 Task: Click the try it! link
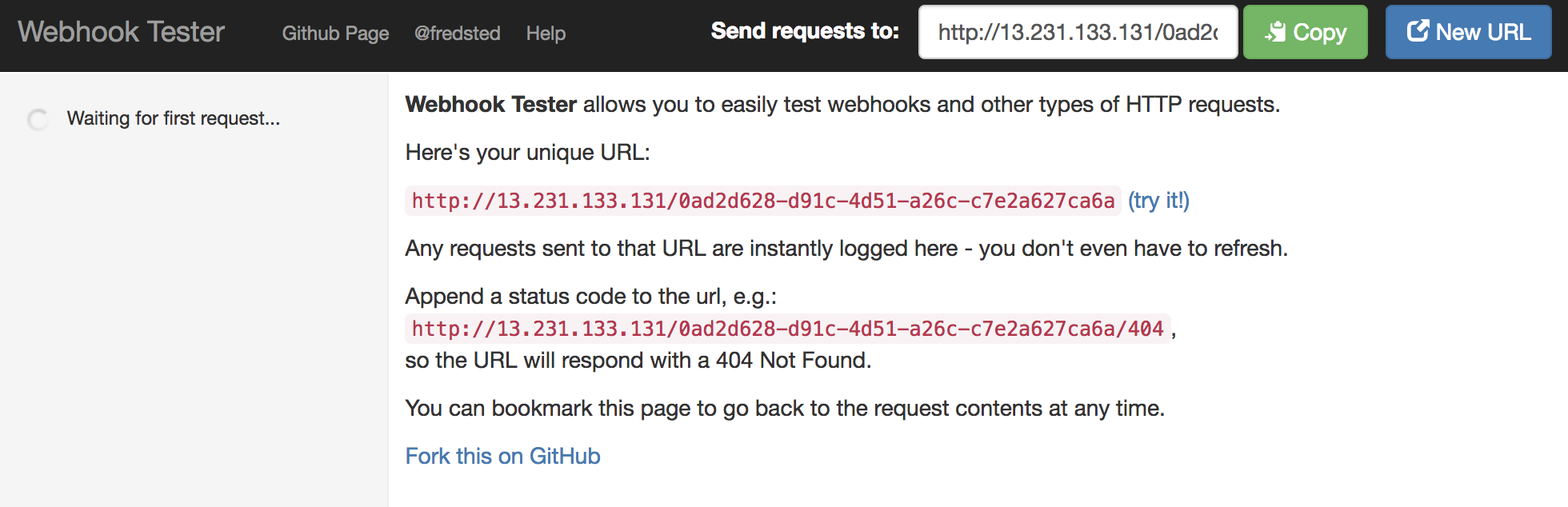pos(1158,201)
